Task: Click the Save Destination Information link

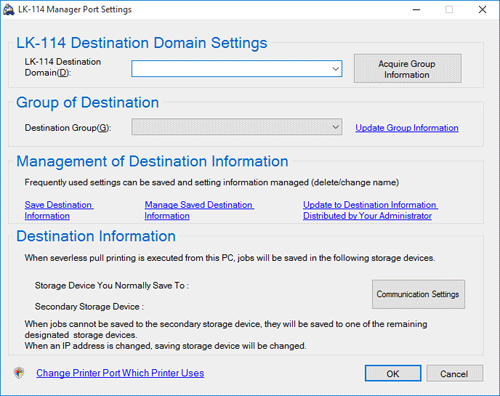Action: [59, 210]
